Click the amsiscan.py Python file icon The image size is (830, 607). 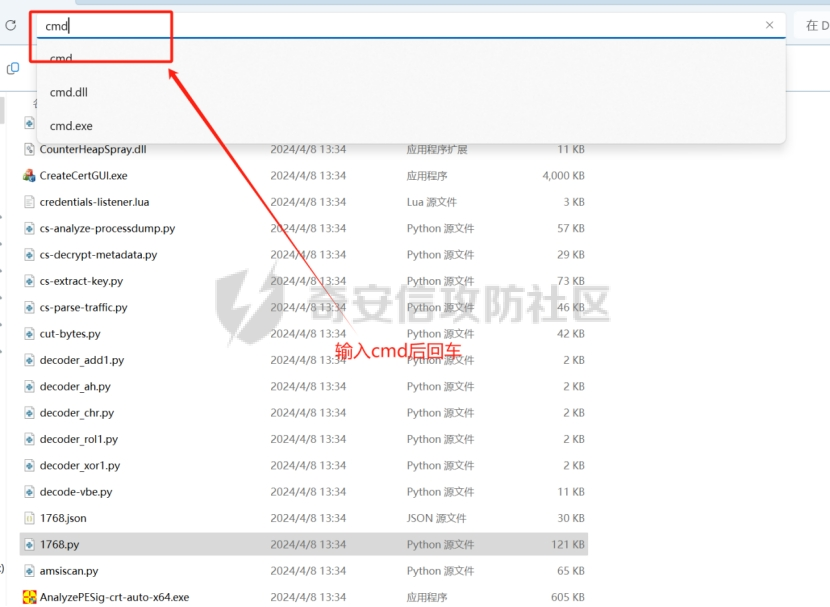pos(29,571)
